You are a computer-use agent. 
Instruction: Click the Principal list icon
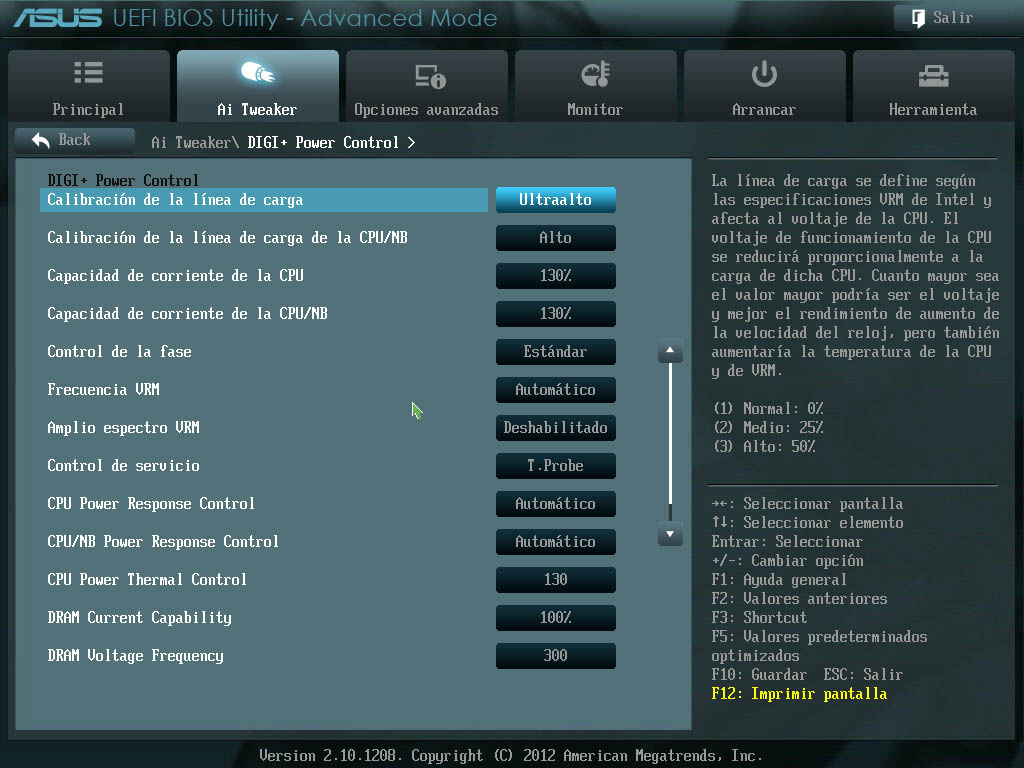point(88,72)
